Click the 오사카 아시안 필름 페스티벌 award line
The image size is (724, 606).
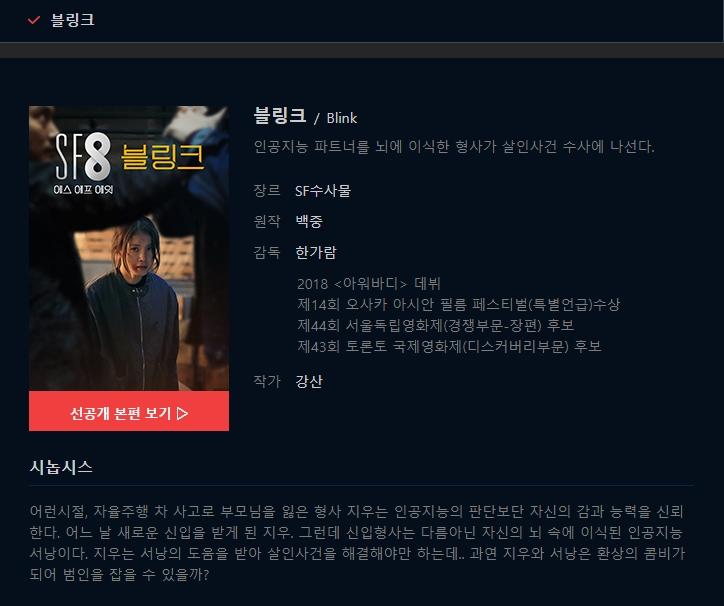(x=458, y=304)
